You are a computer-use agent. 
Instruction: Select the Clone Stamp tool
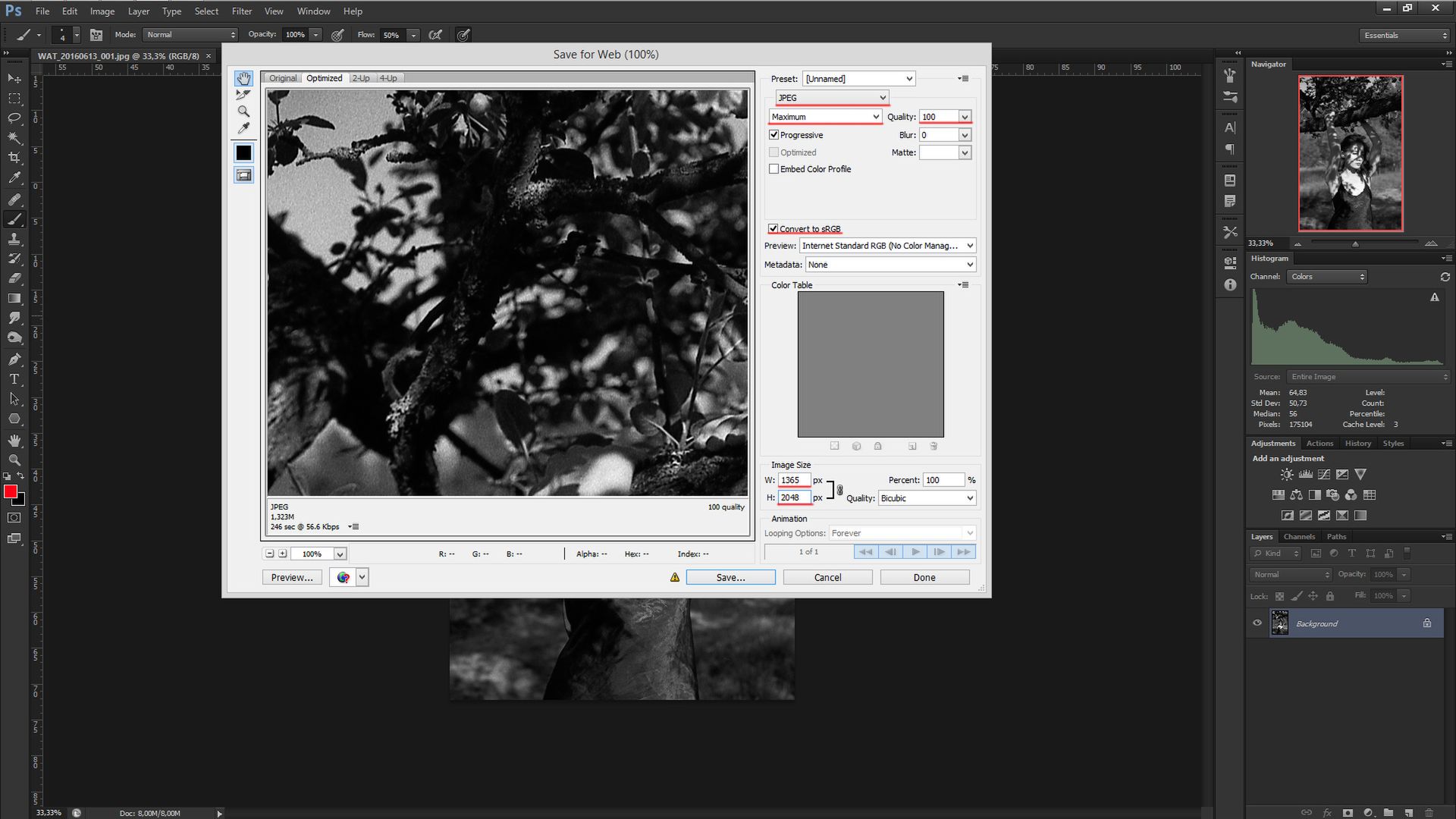(14, 239)
